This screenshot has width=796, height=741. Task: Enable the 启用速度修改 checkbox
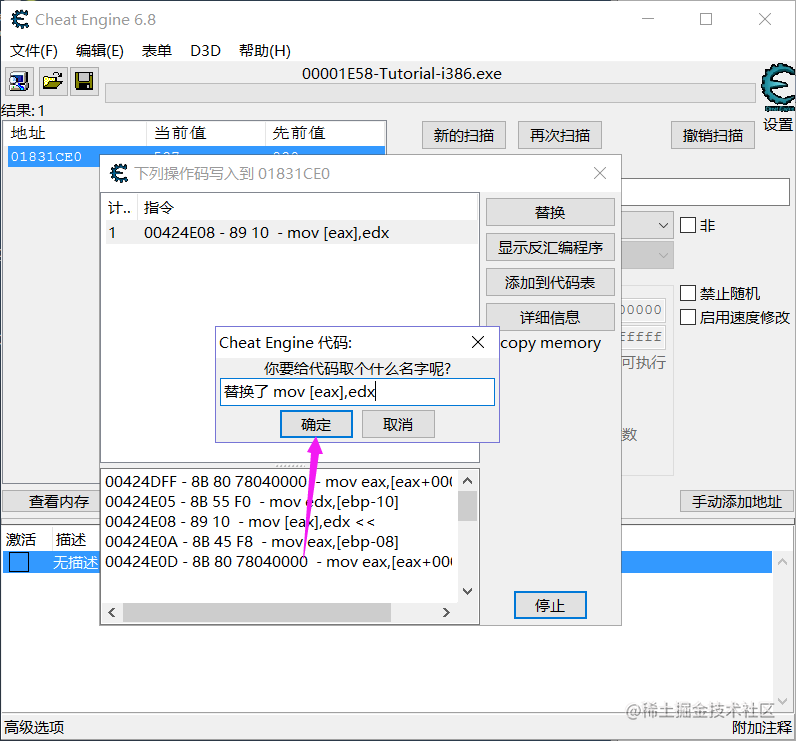point(688,317)
